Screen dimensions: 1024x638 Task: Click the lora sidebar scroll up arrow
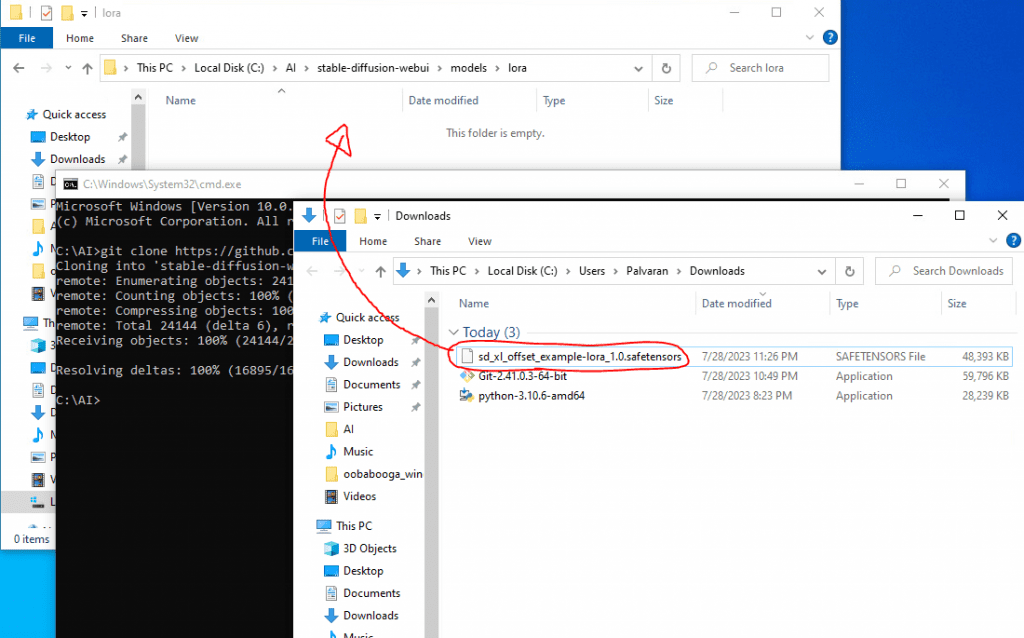[138, 97]
